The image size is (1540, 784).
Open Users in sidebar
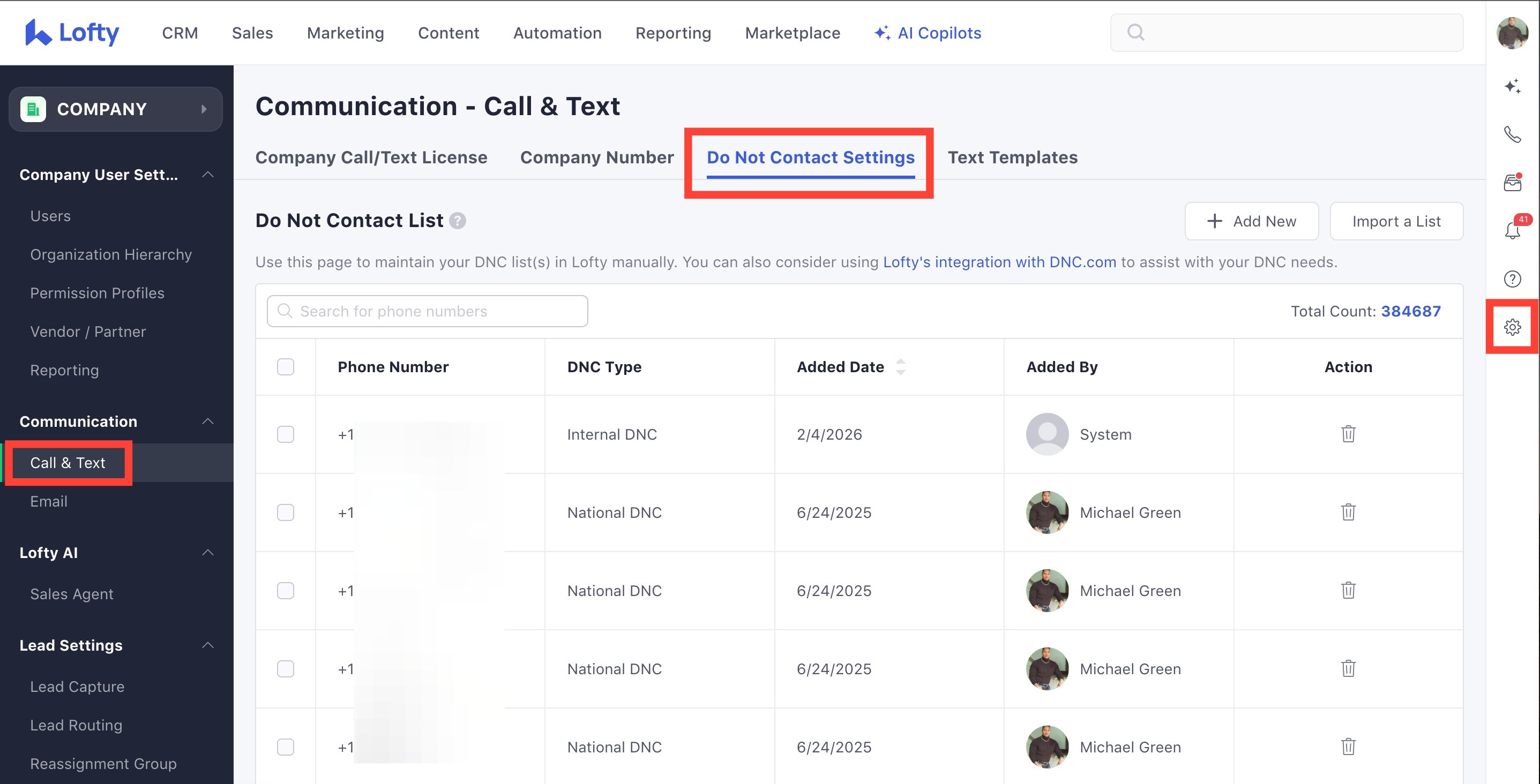(x=50, y=216)
